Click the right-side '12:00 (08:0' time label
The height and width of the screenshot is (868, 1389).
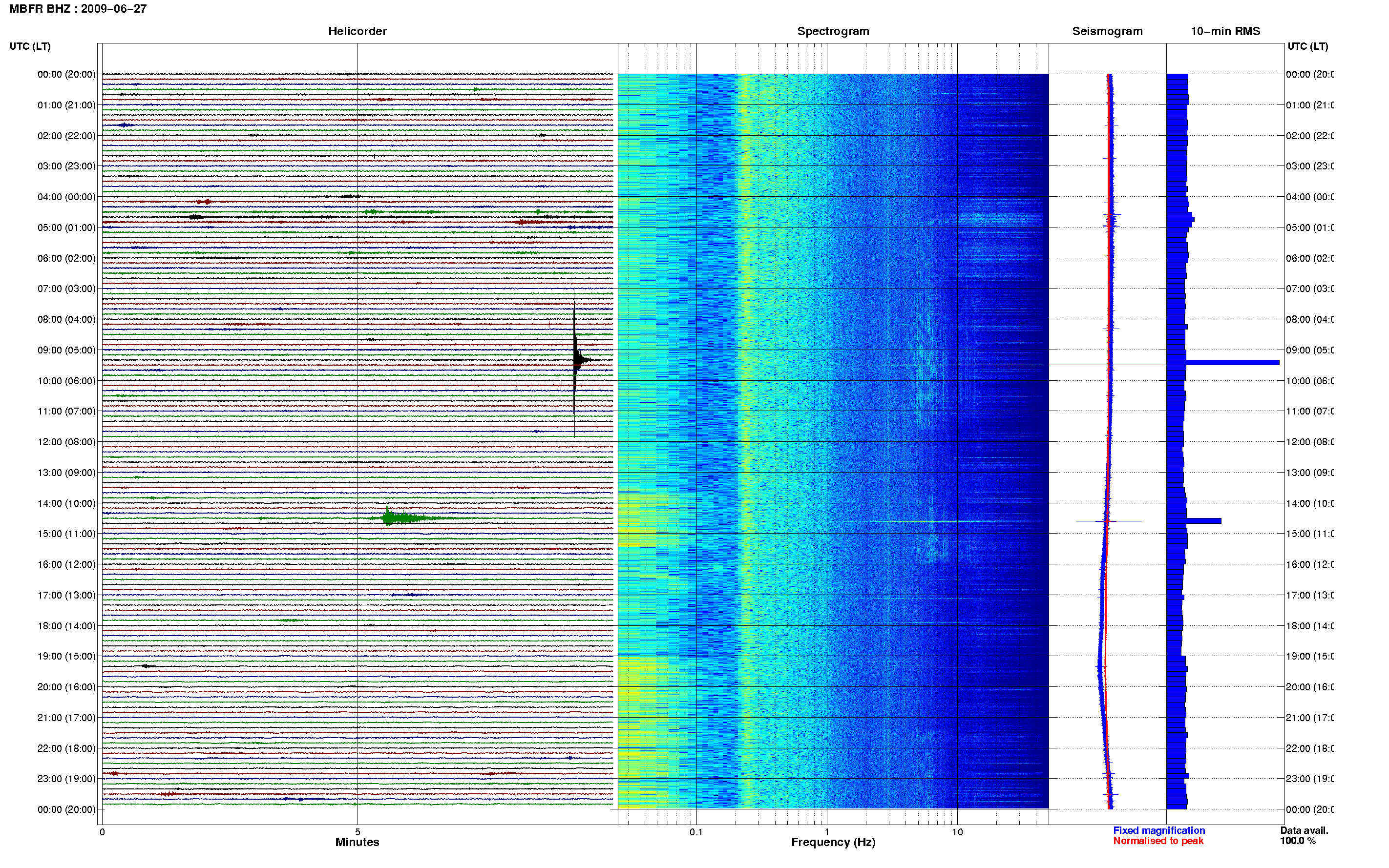(x=1310, y=442)
